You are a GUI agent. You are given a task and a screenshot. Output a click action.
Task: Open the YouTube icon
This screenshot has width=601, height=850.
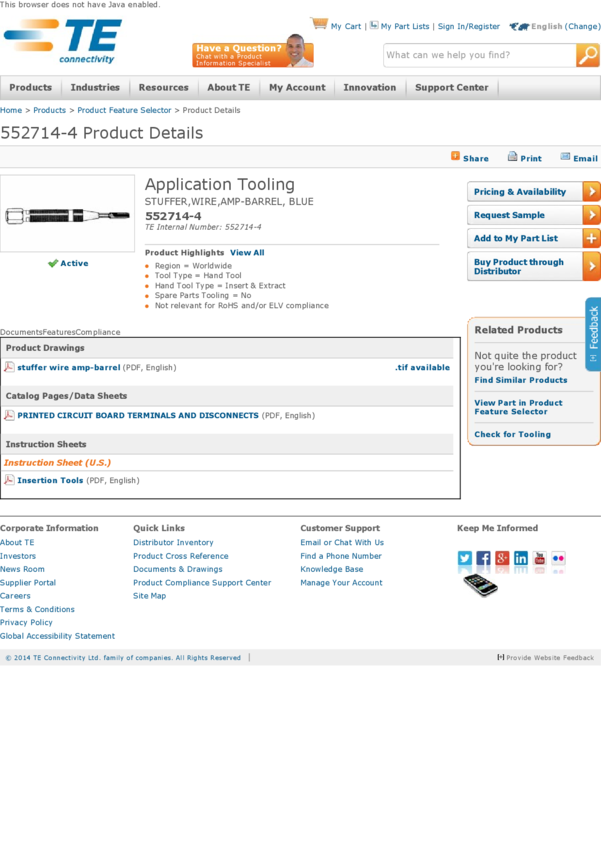(x=540, y=558)
